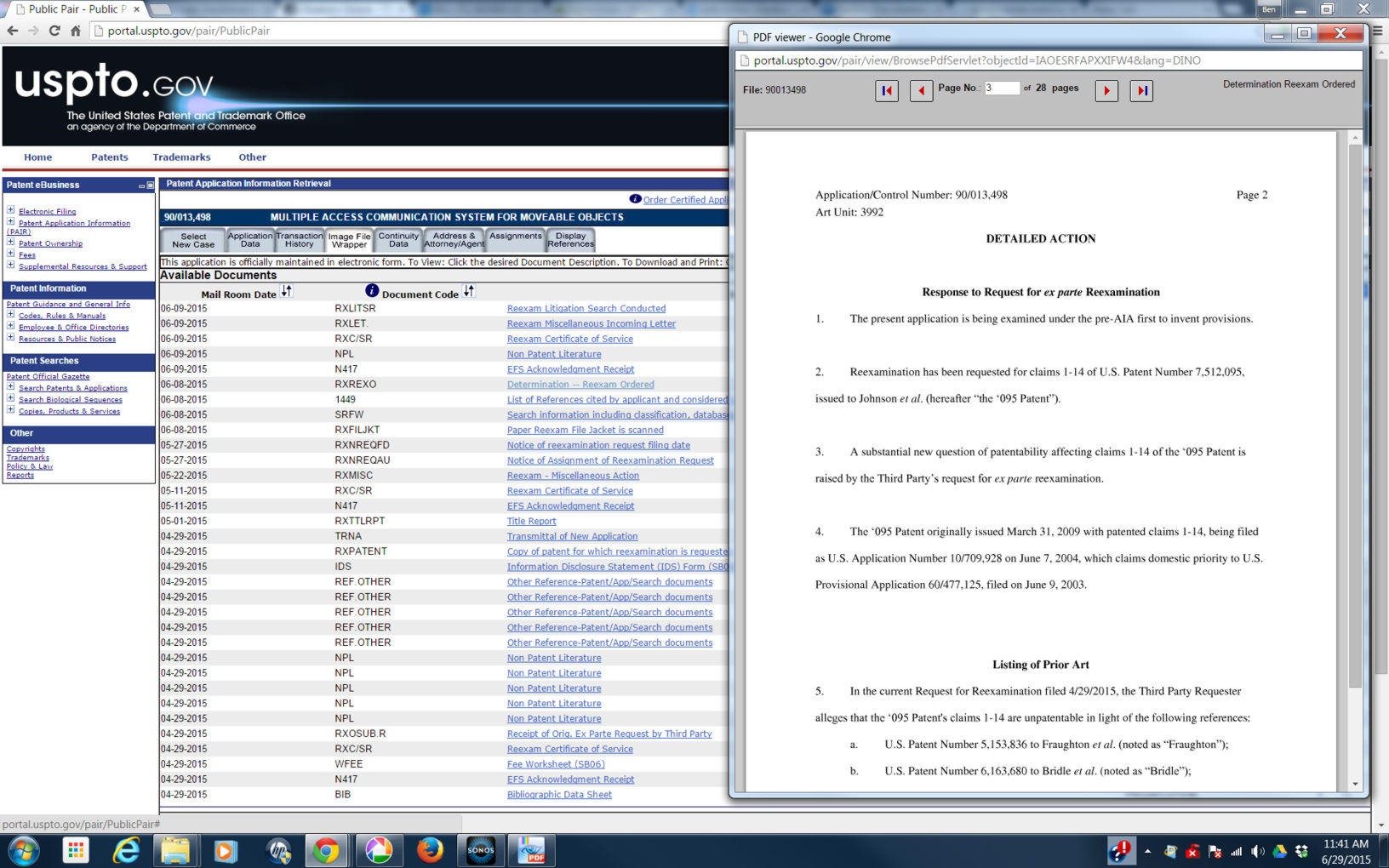Go to next page in PDF viewer

point(1106,90)
